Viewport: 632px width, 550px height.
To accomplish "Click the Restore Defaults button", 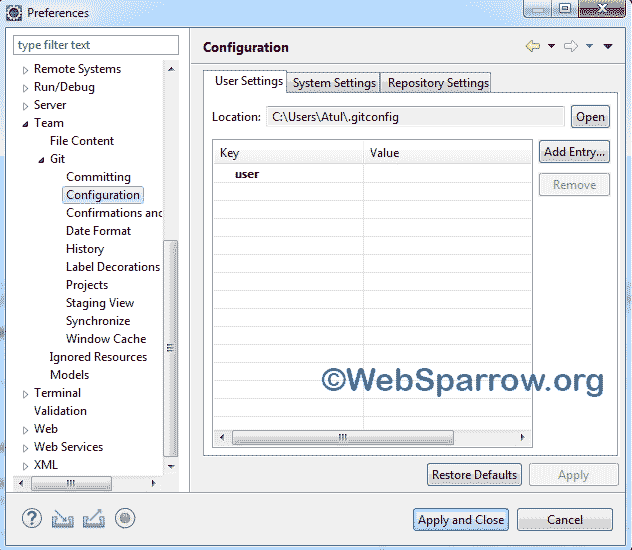I will coord(474,475).
